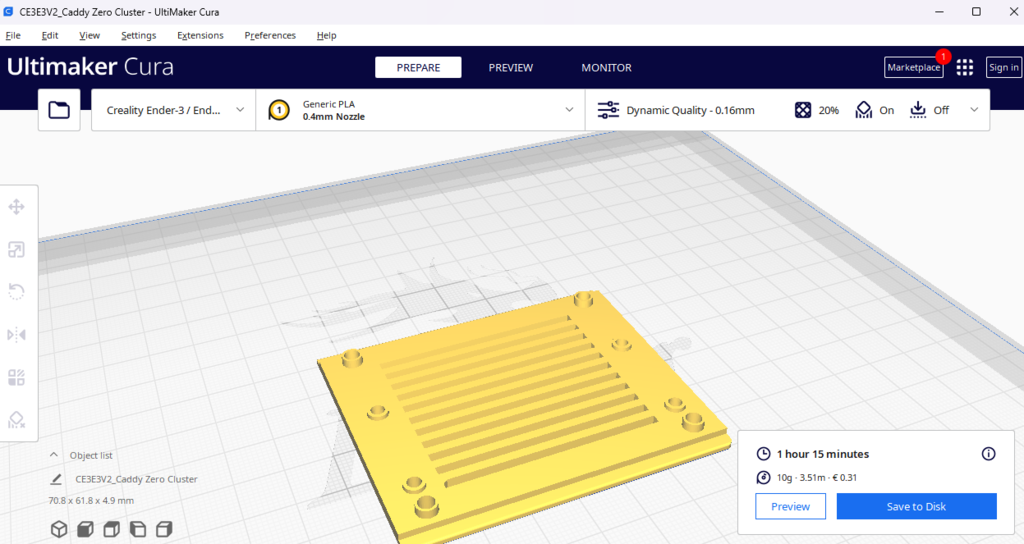
Task: Click the support On icon
Action: [x=863, y=110]
